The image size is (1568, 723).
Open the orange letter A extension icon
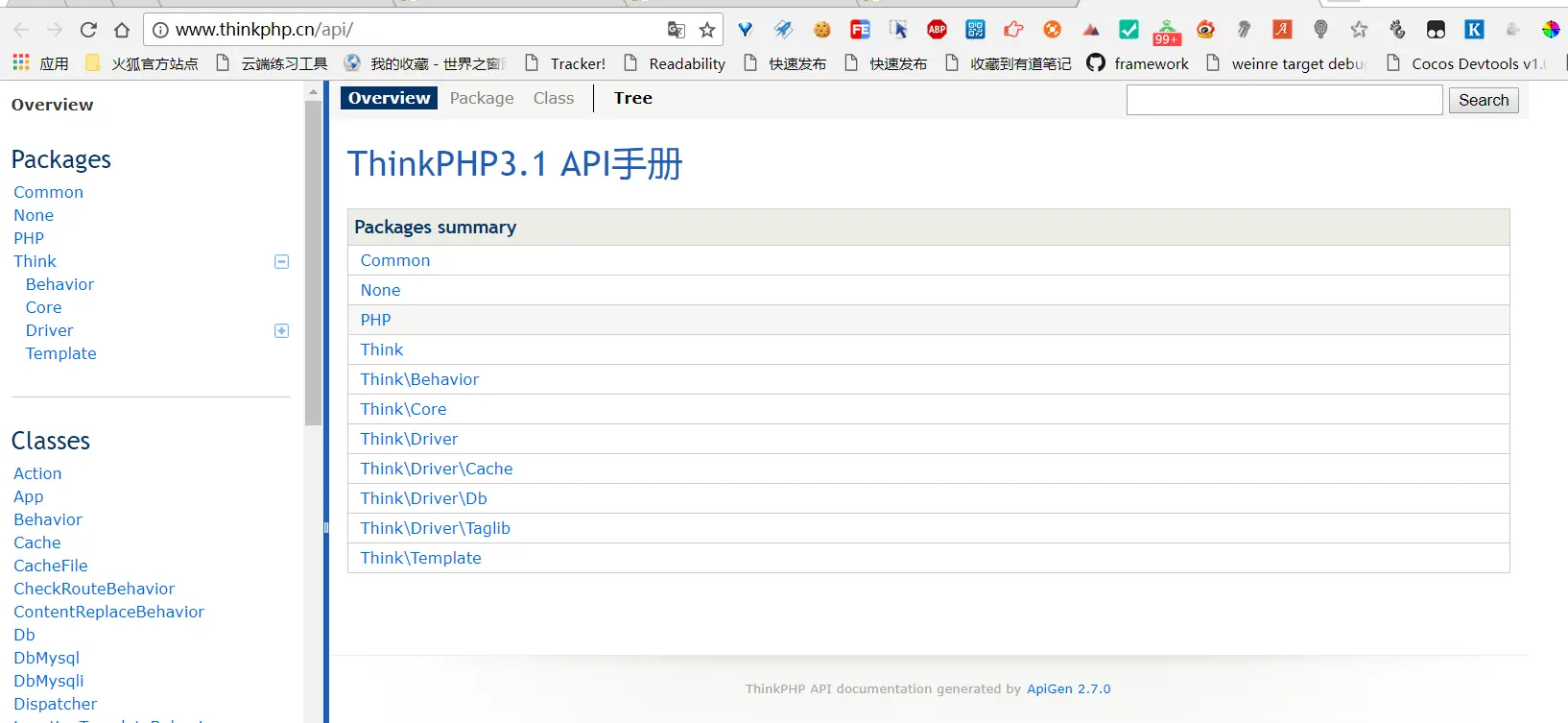point(1283,30)
